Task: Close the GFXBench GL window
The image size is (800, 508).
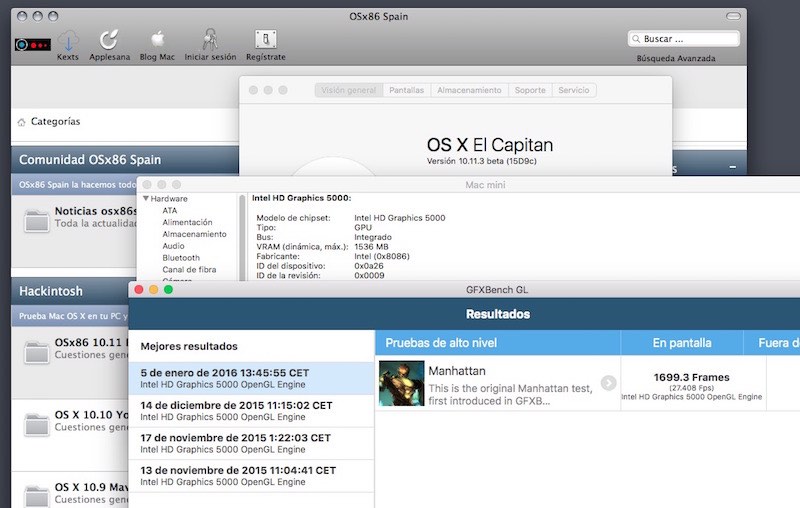Action: tap(139, 290)
